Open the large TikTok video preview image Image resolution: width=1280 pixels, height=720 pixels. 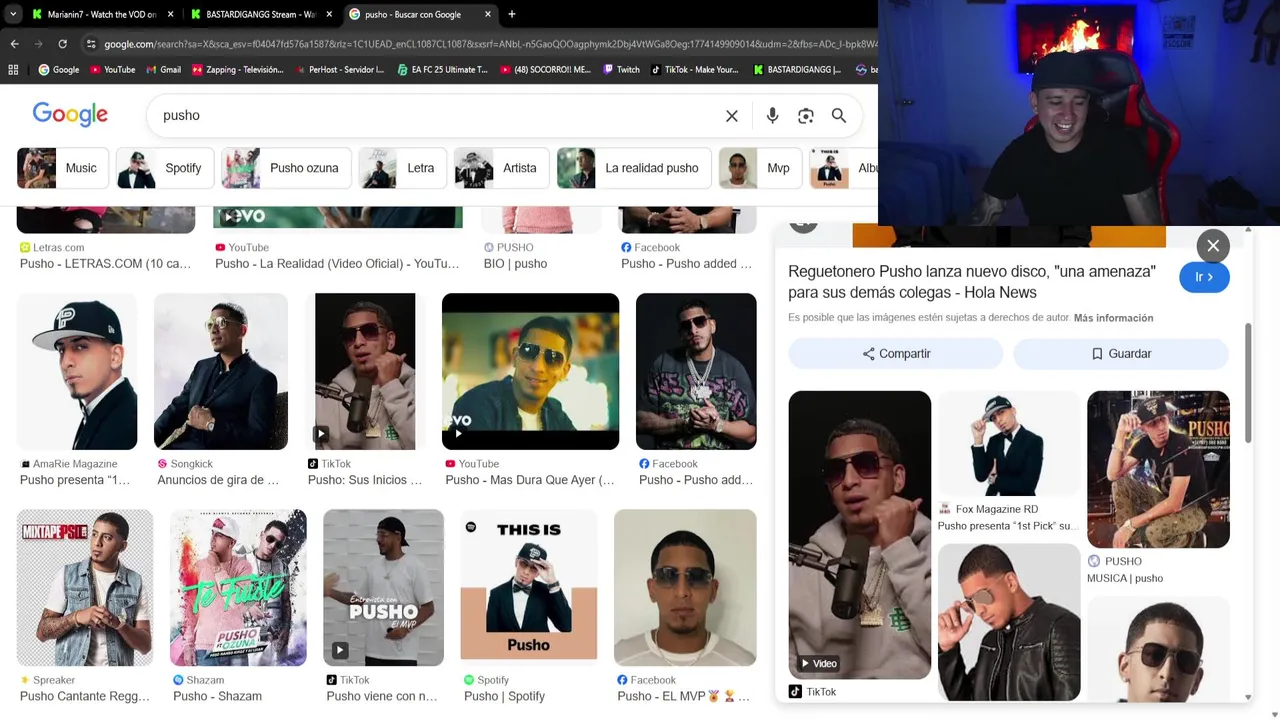click(x=860, y=535)
